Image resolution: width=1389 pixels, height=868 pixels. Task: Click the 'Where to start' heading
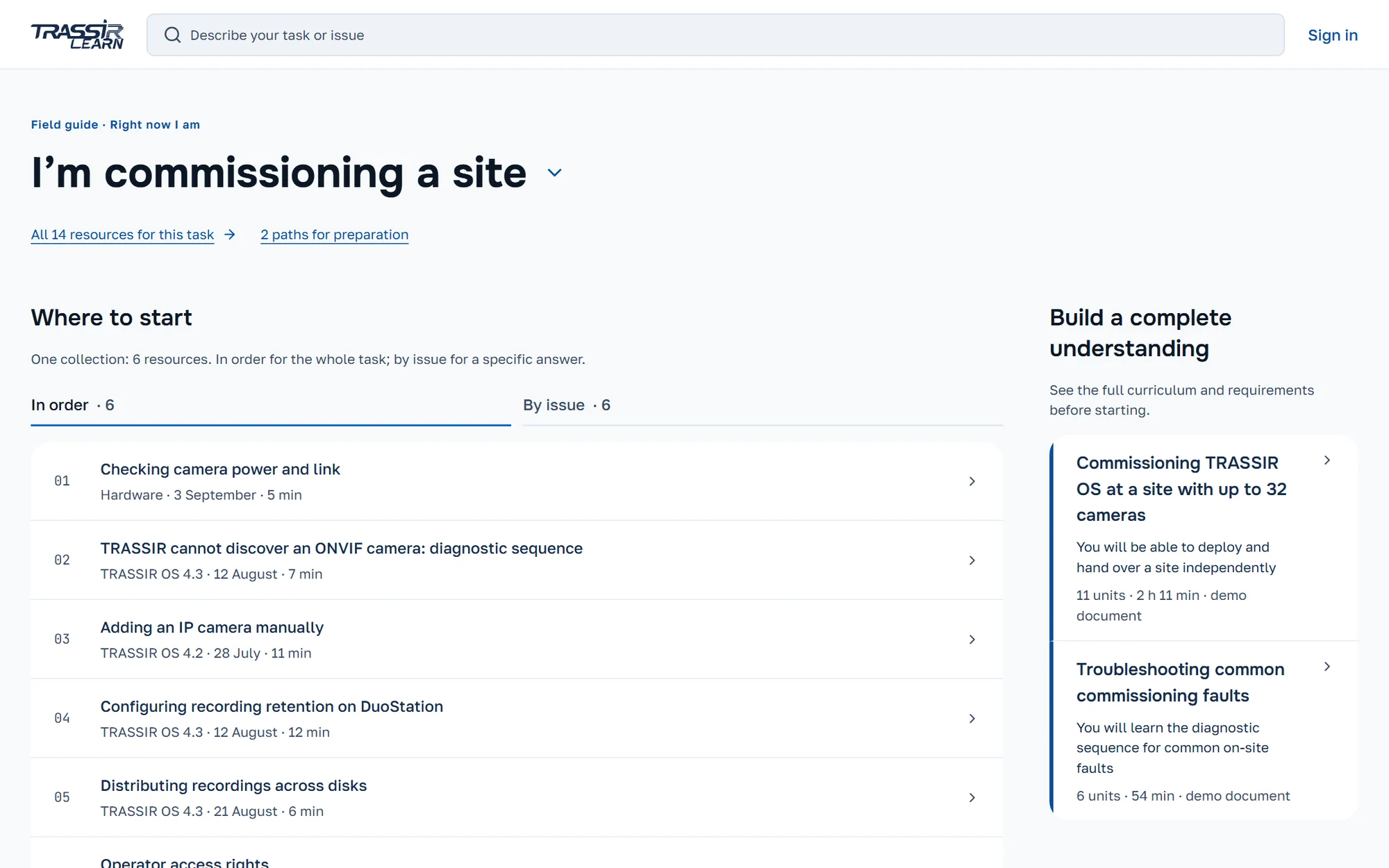112,317
